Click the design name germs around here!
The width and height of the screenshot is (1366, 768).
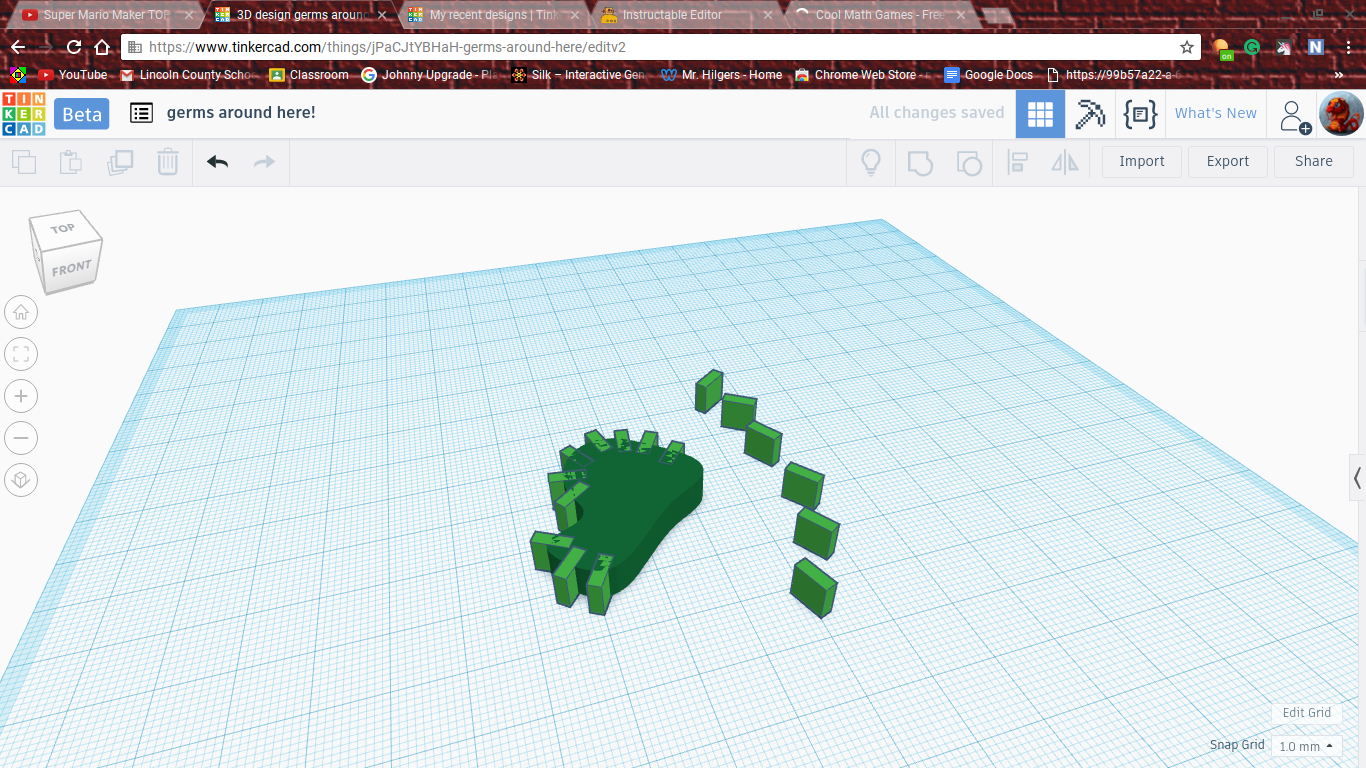coord(241,113)
